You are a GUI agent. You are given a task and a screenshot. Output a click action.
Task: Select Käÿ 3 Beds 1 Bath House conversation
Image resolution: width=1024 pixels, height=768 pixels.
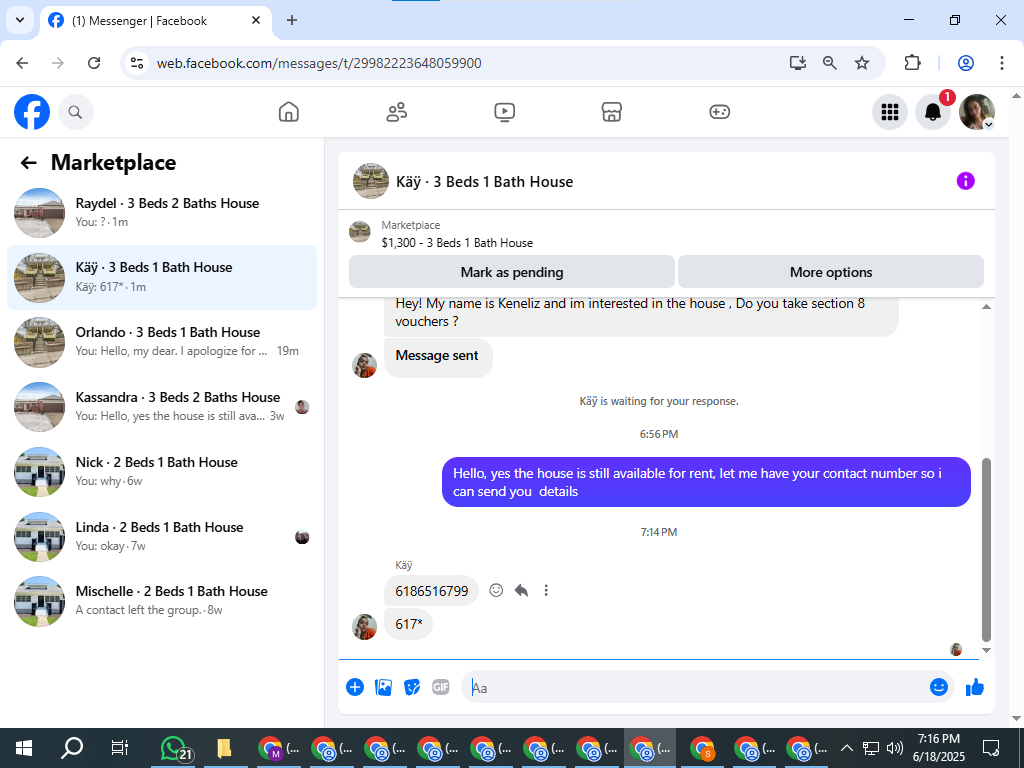162,278
